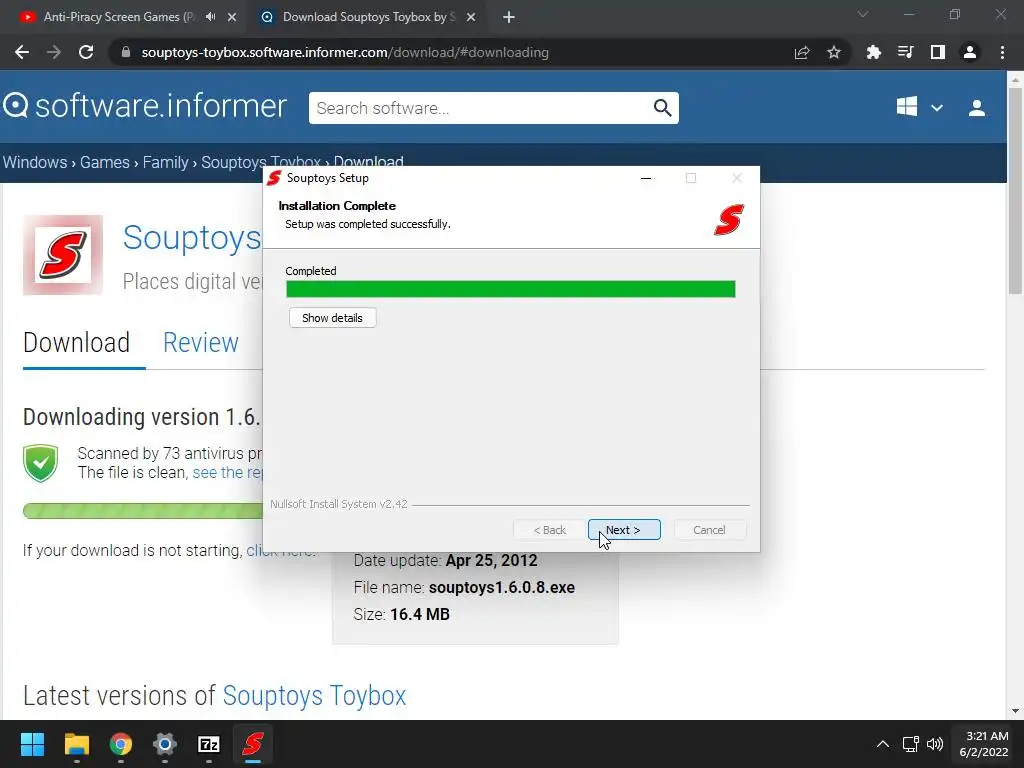Open Chrome extensions puzzle icon
Screen dimensions: 1024x768
(x=873, y=52)
